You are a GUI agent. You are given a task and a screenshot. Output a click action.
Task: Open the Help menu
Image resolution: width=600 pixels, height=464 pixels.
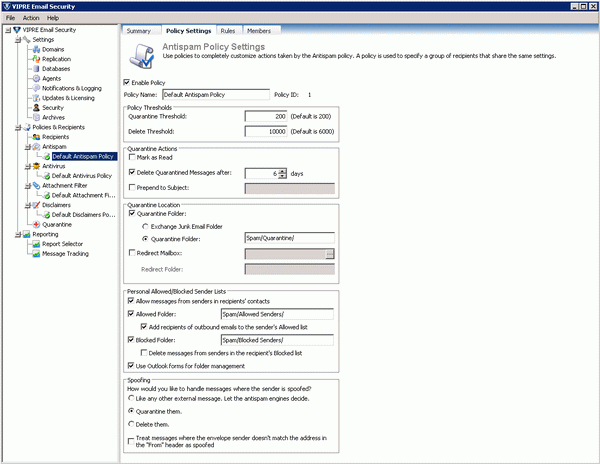point(53,18)
